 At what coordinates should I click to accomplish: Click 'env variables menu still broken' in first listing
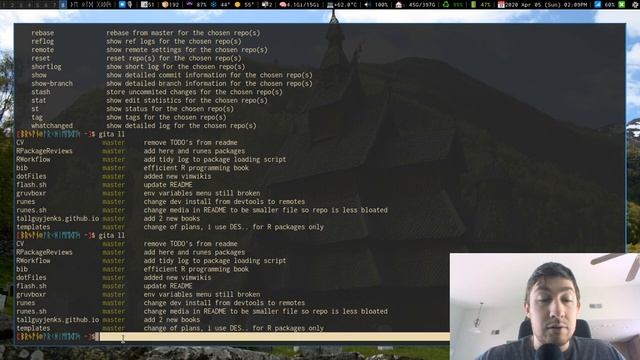point(202,193)
